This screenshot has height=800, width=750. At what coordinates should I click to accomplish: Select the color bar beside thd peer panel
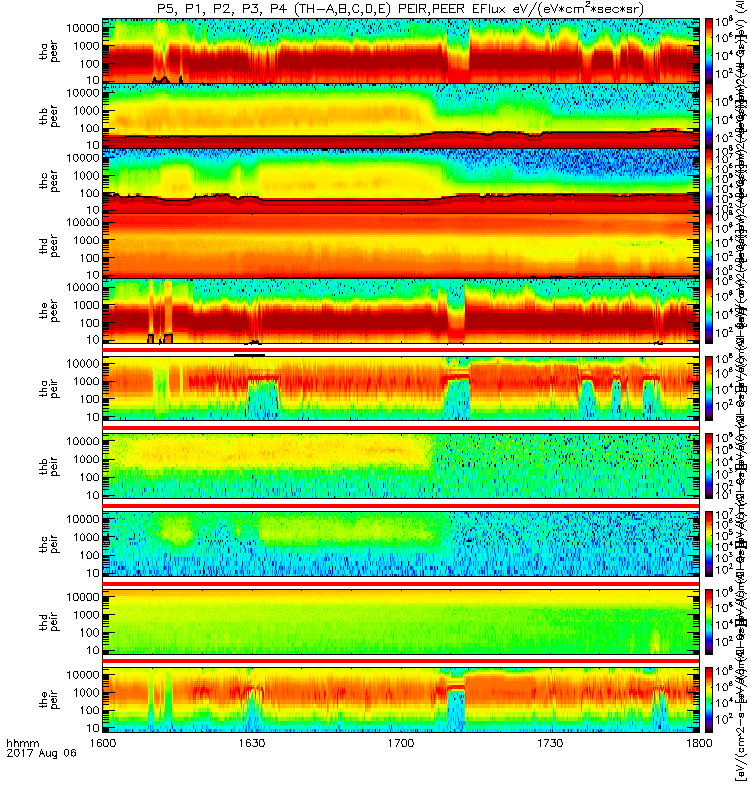tap(709, 245)
